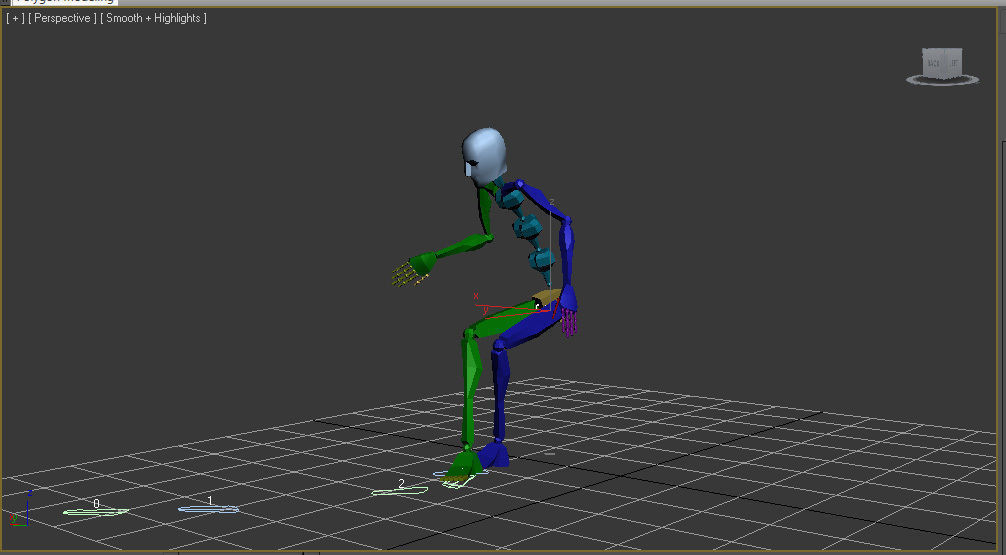
Task: Select footstep 2 on the grid
Action: 400,491
